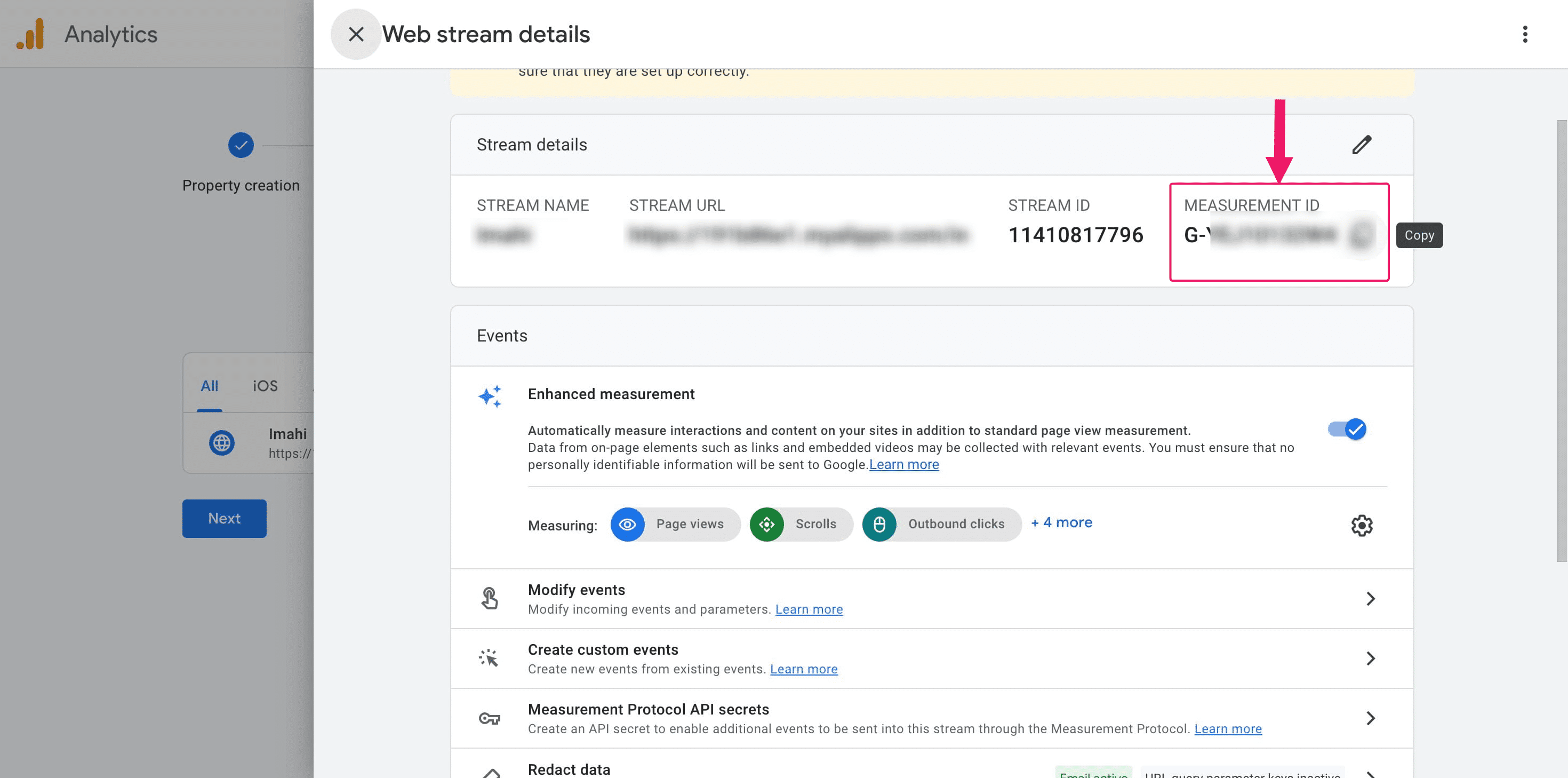Expand the Create custom events section
1568x778 pixels.
pos(1371,658)
